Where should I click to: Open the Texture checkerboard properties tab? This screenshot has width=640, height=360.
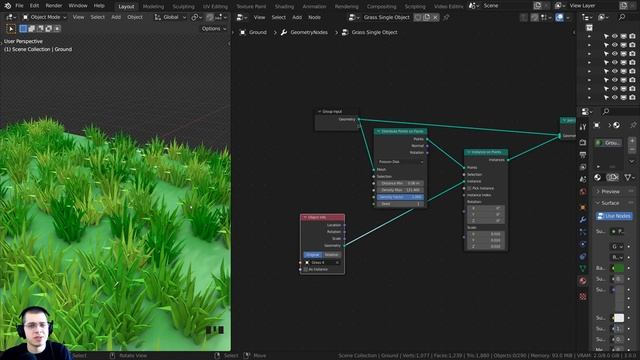(x=583, y=296)
